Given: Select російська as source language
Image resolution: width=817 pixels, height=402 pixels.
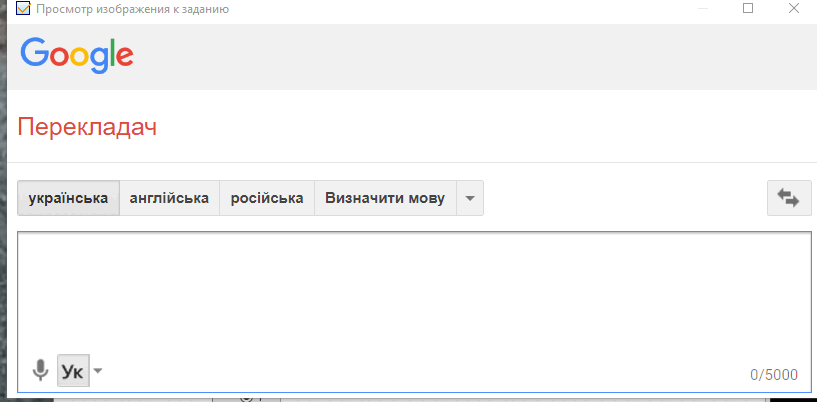Looking at the screenshot, I should point(267,198).
